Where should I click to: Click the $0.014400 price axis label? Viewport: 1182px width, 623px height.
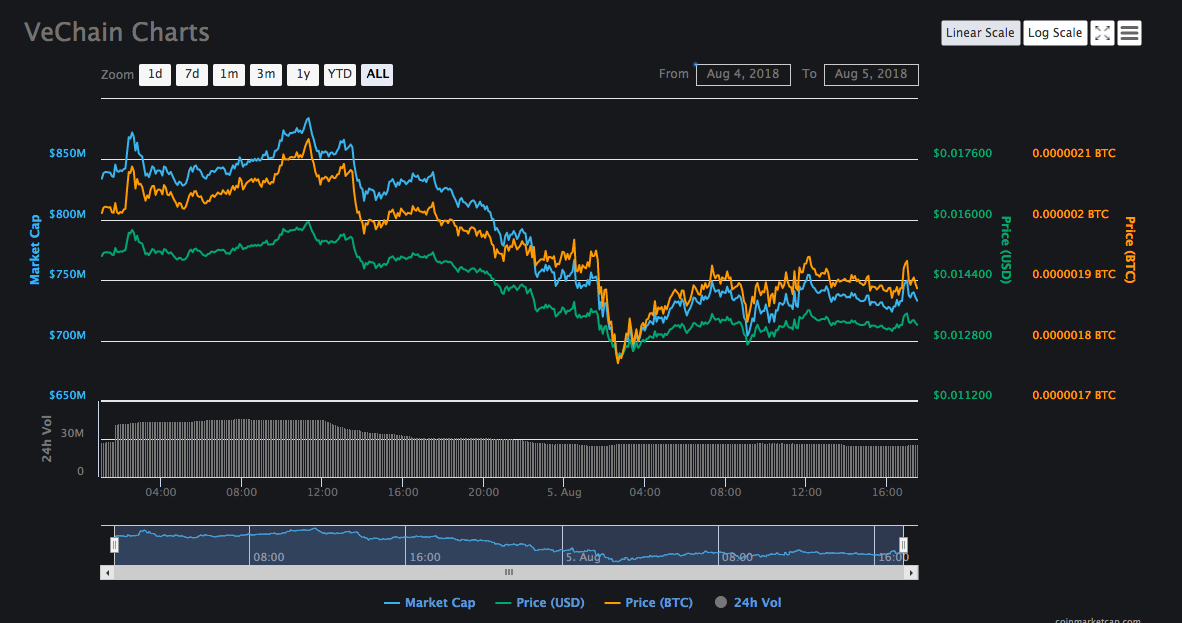click(963, 275)
